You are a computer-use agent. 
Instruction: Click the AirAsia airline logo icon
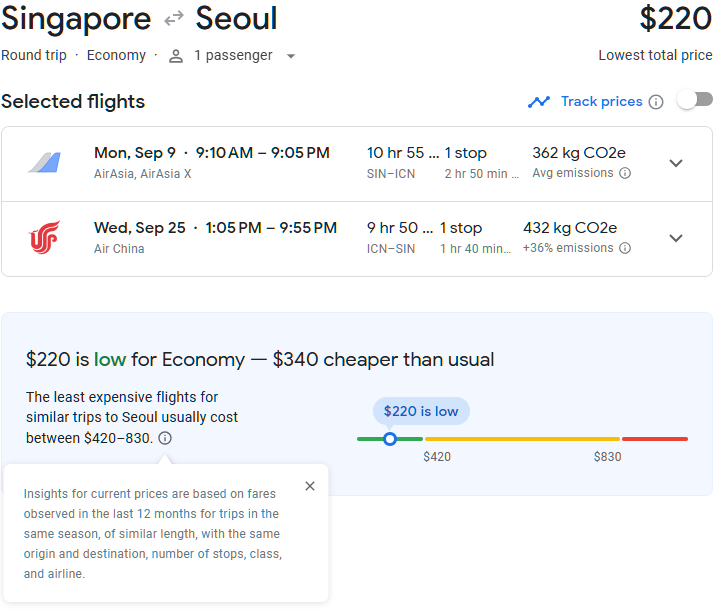[x=44, y=163]
